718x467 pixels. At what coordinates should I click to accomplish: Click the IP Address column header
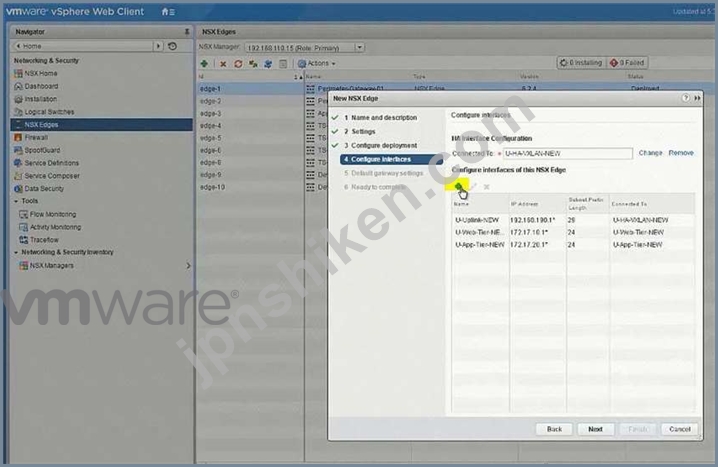(538, 204)
